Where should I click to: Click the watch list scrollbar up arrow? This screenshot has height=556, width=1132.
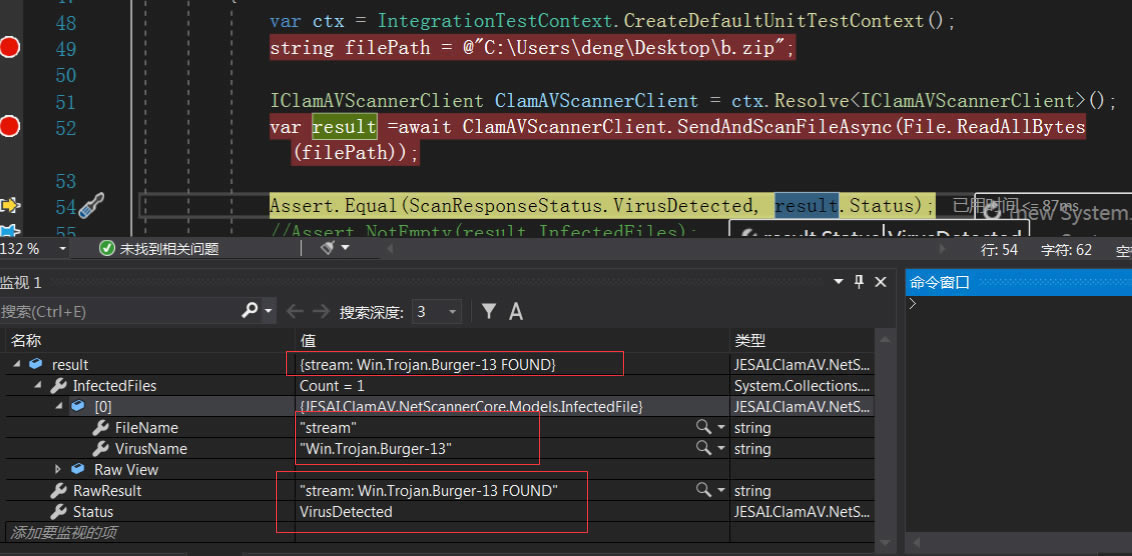(x=885, y=340)
